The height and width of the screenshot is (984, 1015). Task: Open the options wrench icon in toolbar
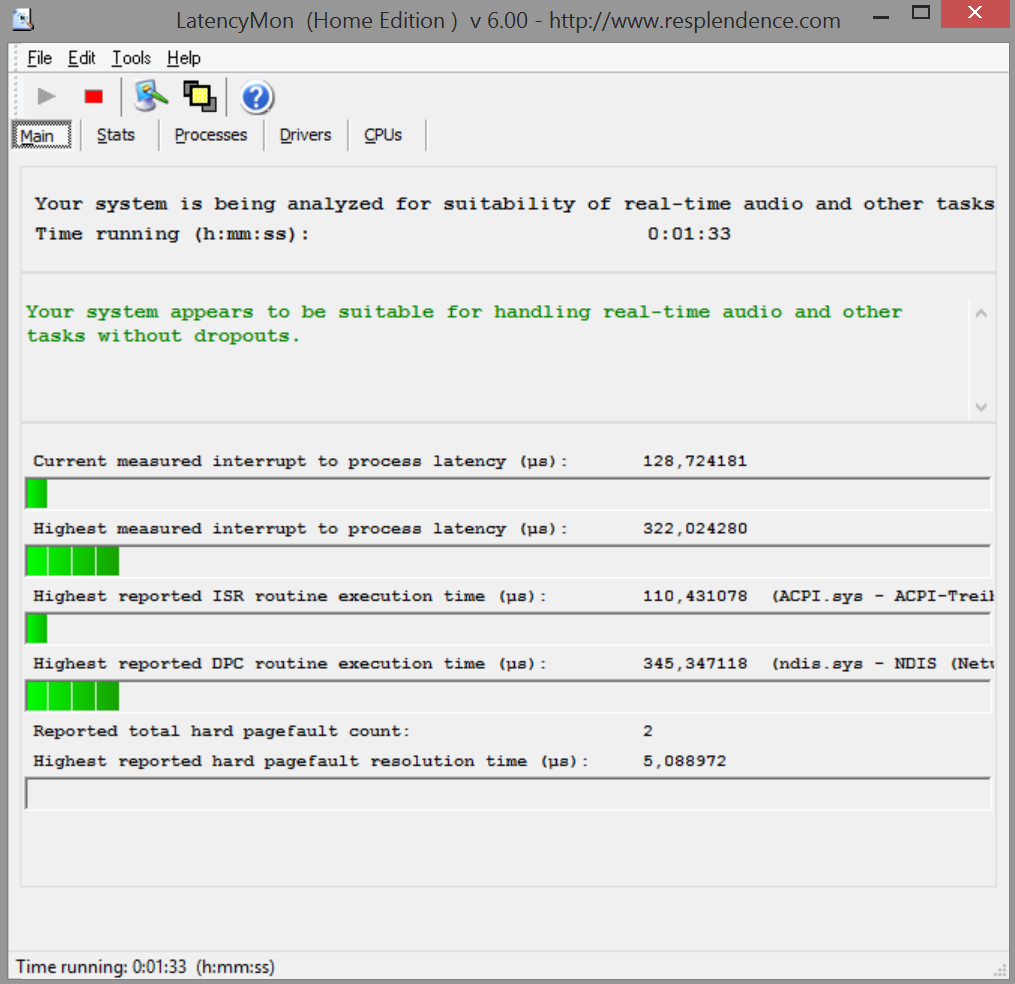click(x=151, y=97)
